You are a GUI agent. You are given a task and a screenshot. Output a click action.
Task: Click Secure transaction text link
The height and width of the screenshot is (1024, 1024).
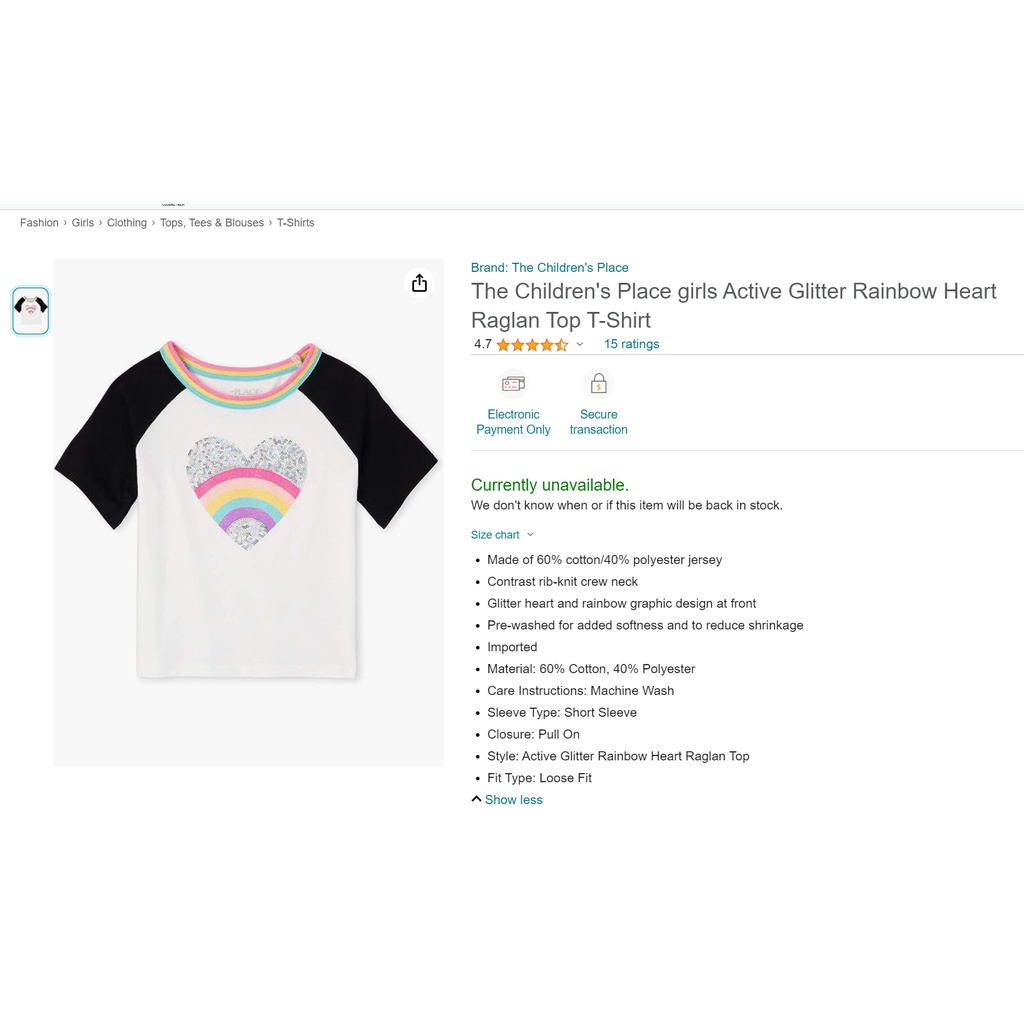599,422
